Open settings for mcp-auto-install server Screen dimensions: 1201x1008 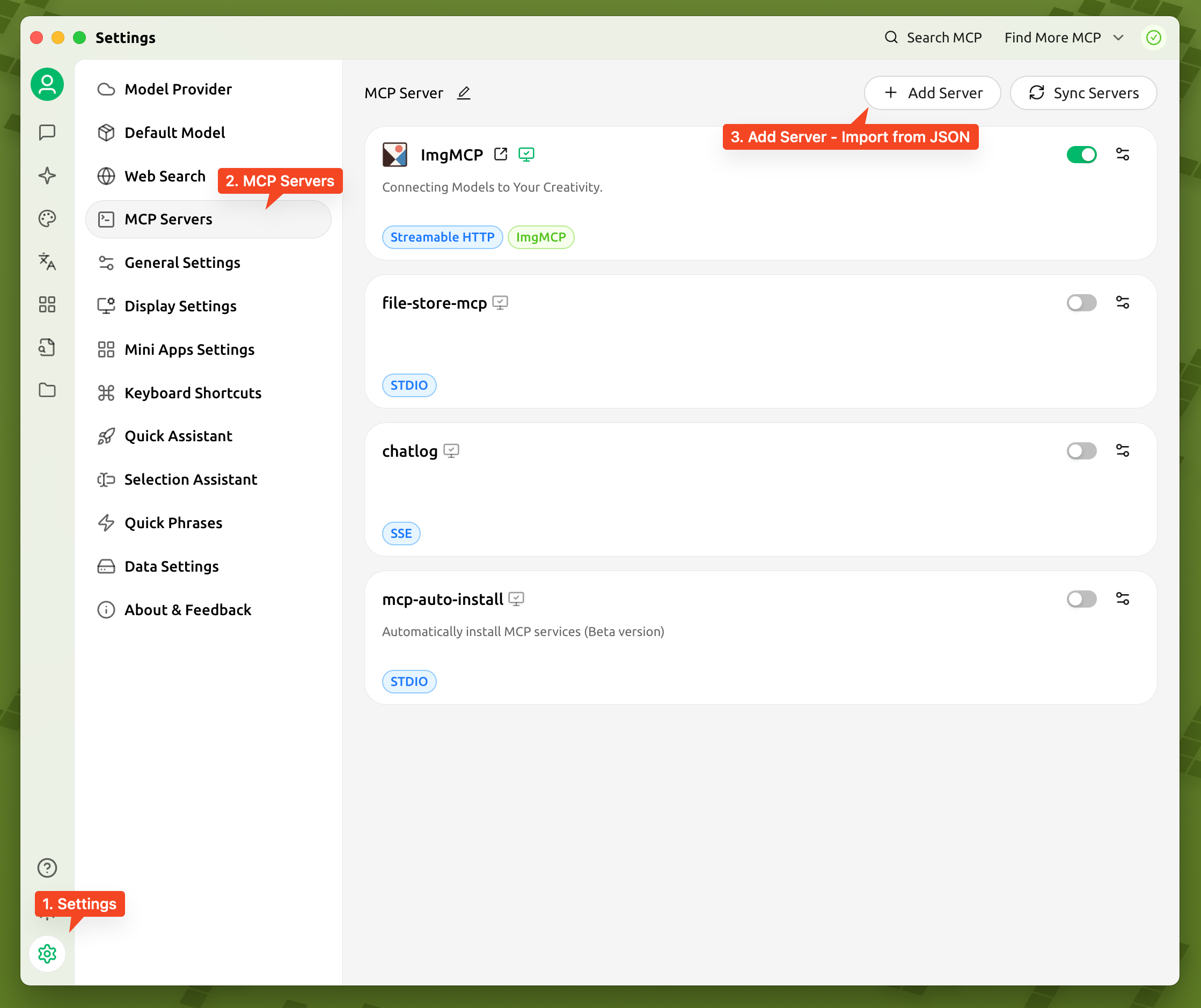(x=1122, y=599)
